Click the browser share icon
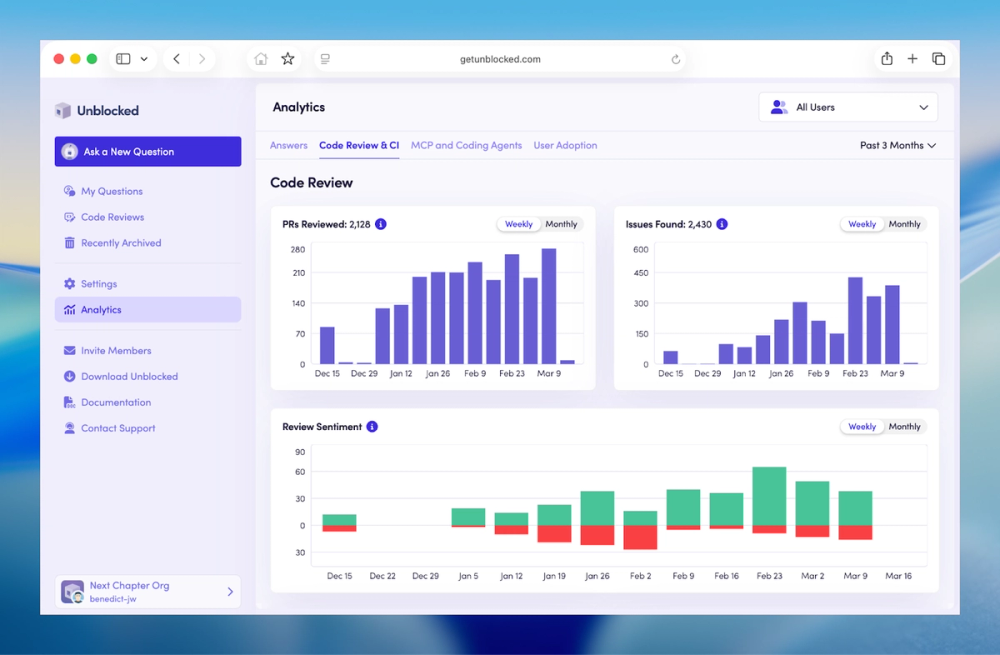This screenshot has width=1000, height=655. tap(886, 59)
